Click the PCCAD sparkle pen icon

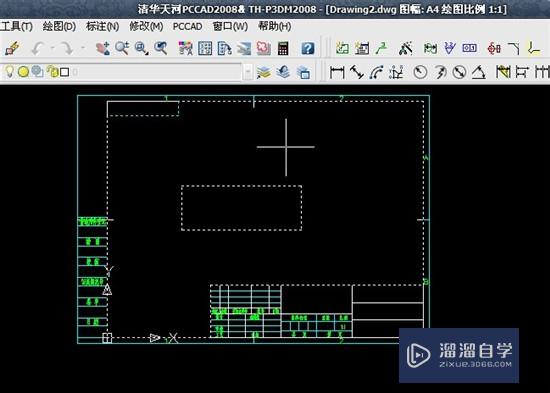(x=405, y=48)
